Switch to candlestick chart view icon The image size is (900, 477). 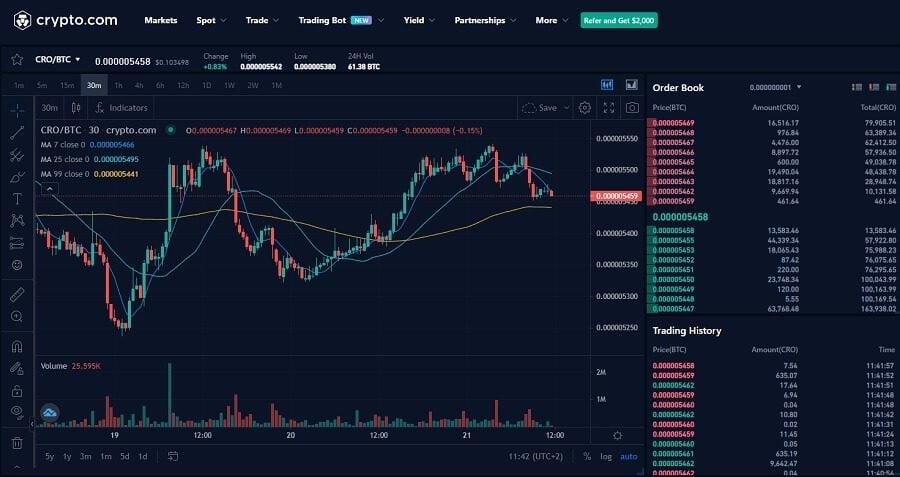pos(607,85)
